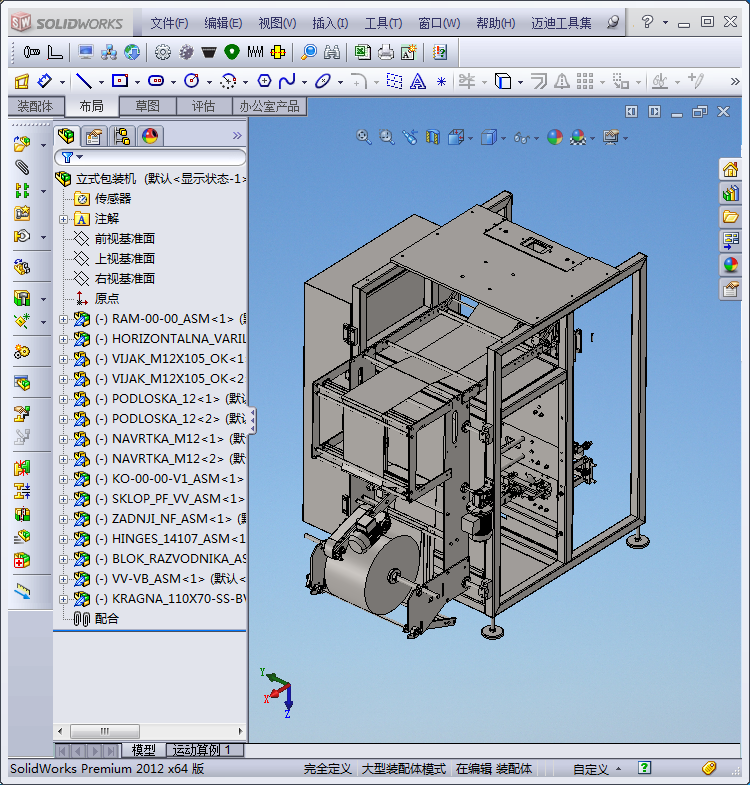Open the Excel table icon

tap(362, 52)
